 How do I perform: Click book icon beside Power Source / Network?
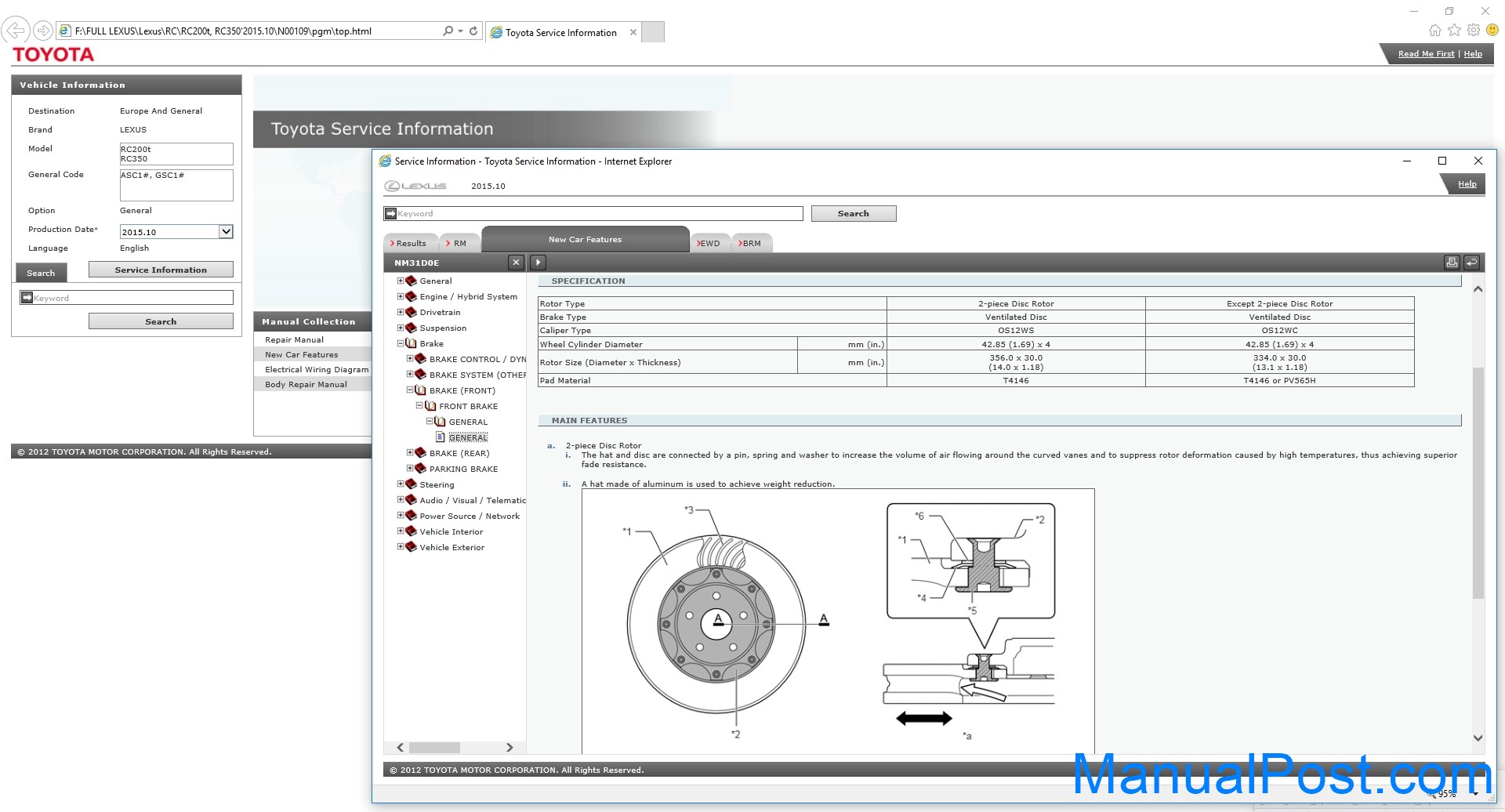pyautogui.click(x=411, y=516)
